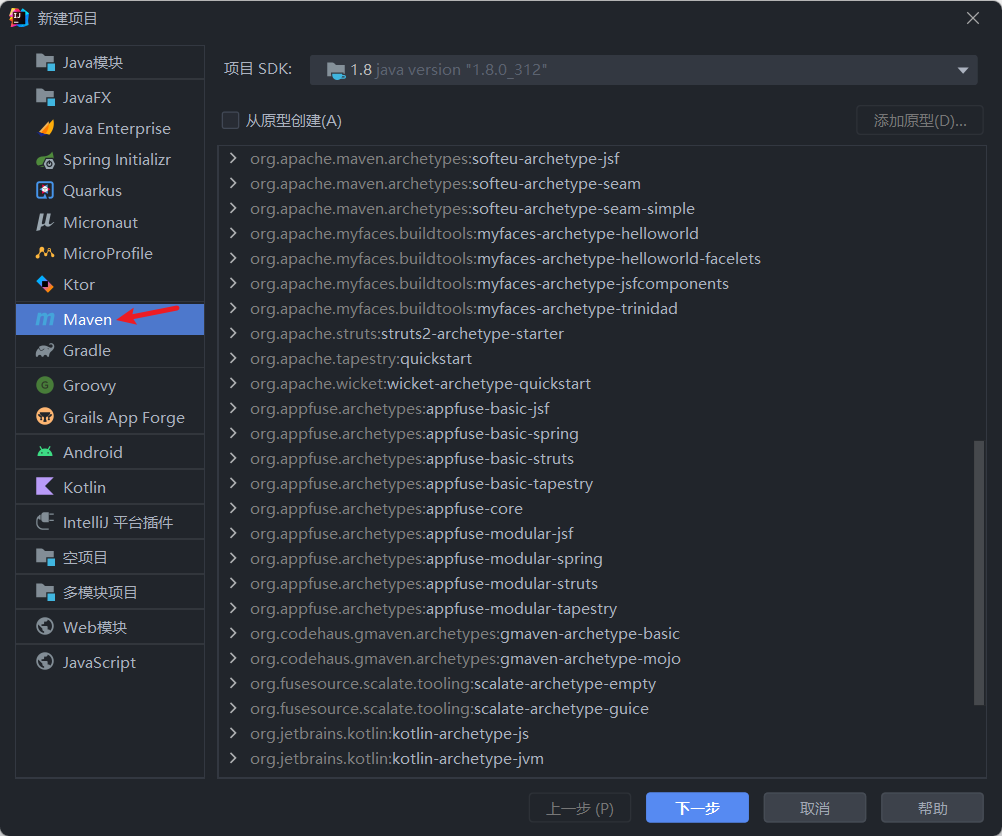Click the JavaFX folder icon
Viewport: 1002px width, 836px height.
[45, 97]
